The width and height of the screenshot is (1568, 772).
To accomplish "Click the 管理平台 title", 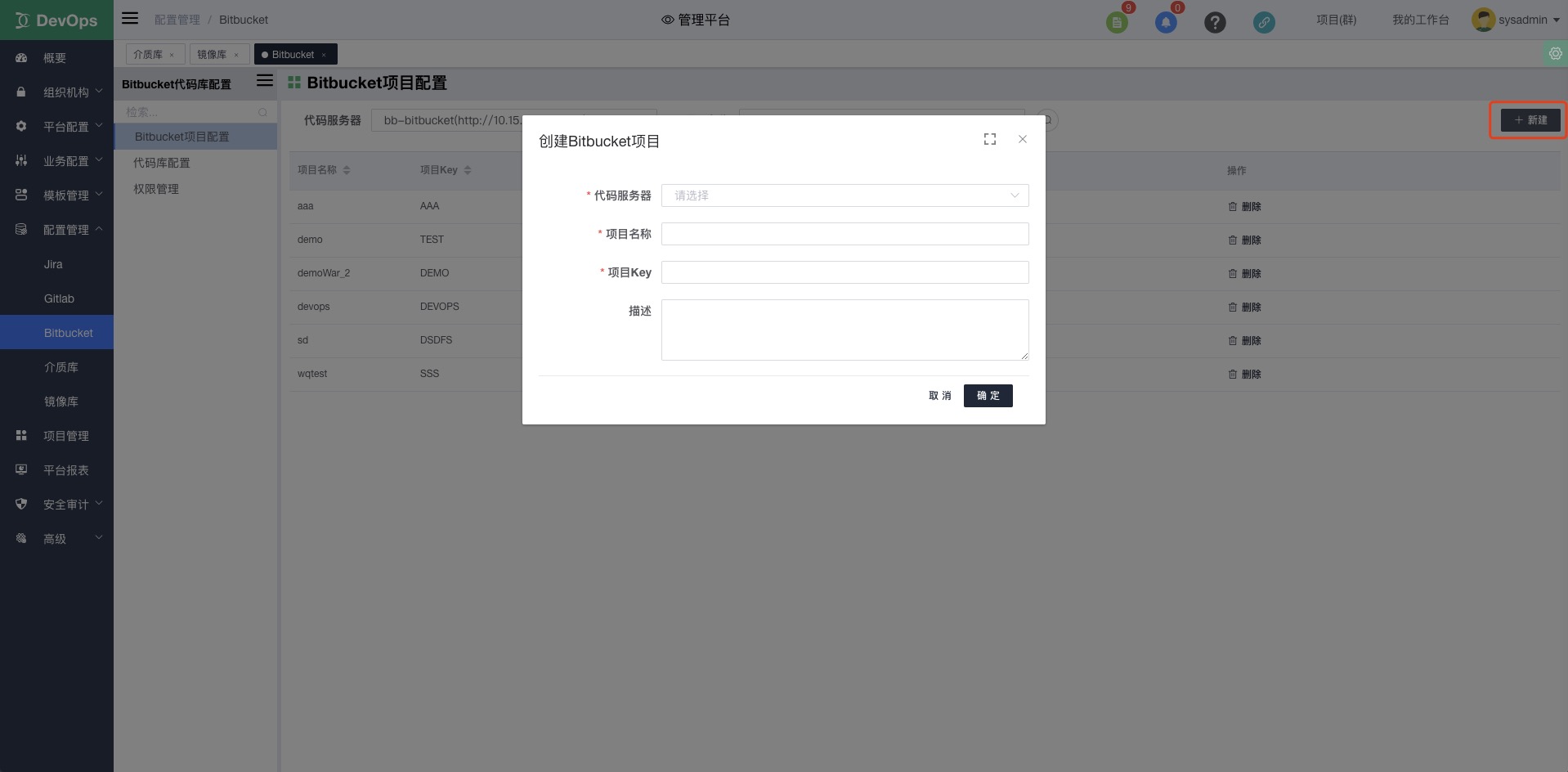I will click(x=696, y=20).
